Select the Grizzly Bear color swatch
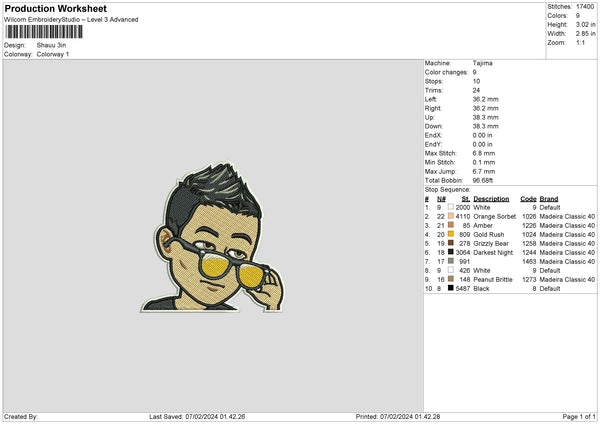 coord(451,243)
